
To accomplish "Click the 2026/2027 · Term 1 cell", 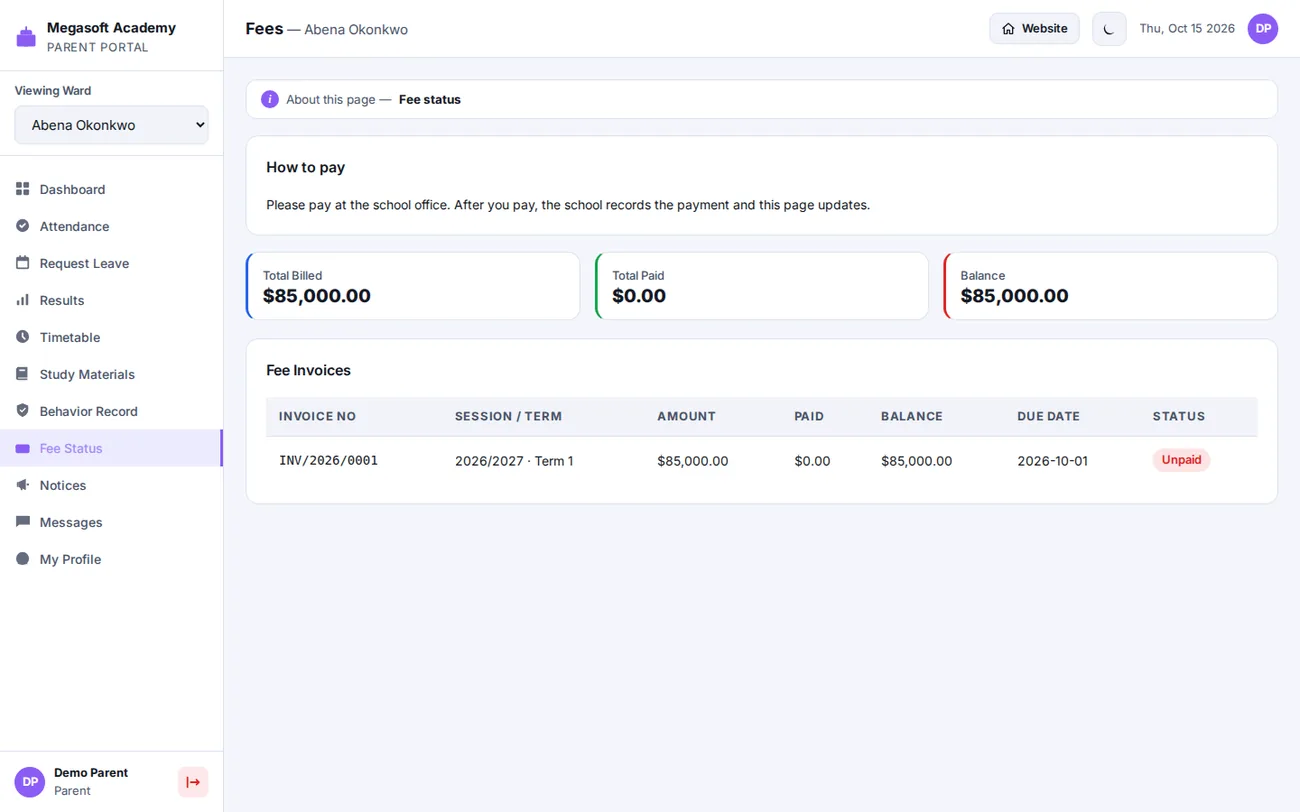I will click(514, 461).
